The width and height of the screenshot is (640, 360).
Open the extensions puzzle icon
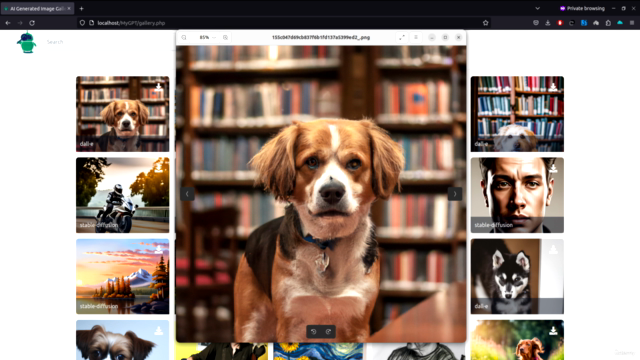point(608,23)
